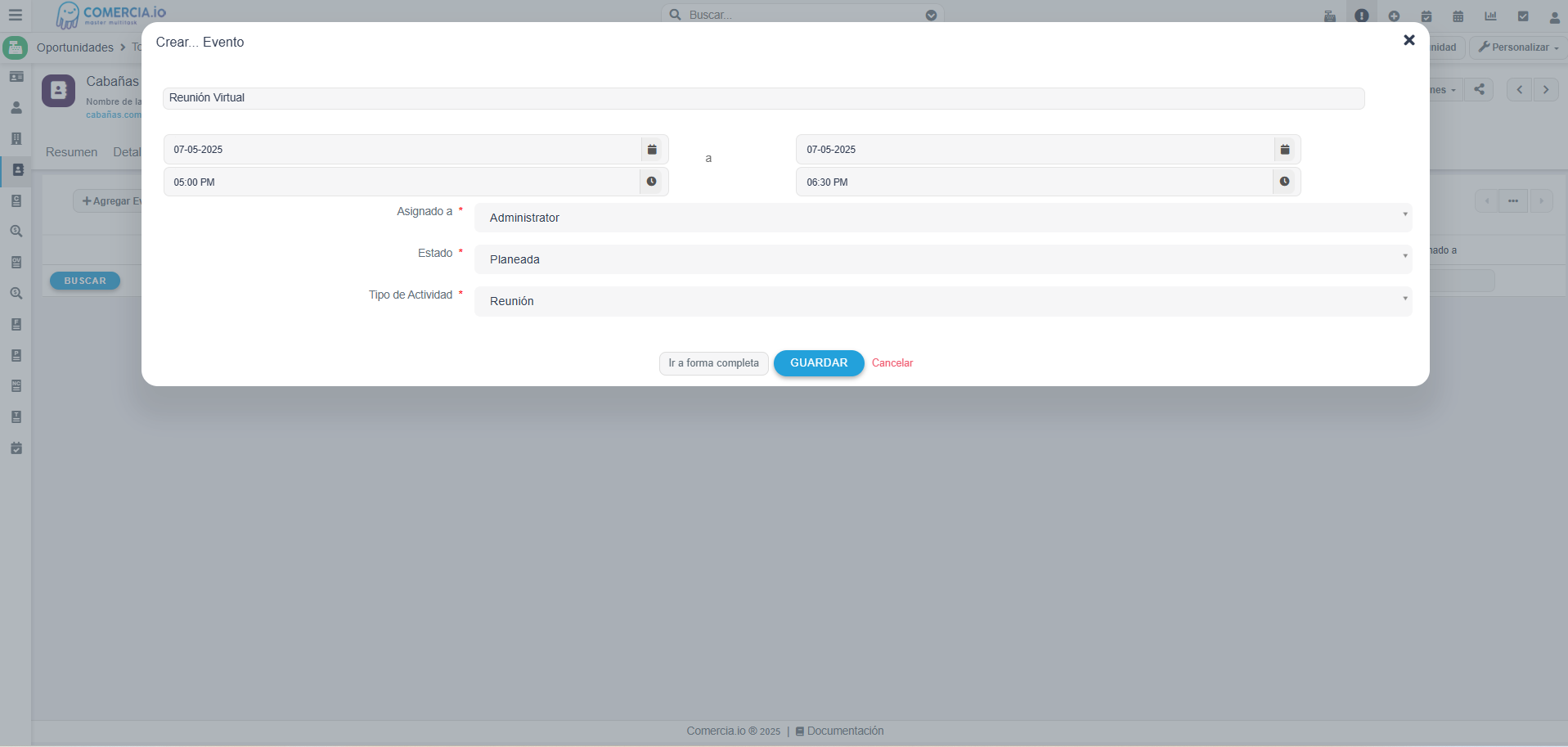The image size is (1568, 747).
Task: Close the Crear Evento dialog
Action: coord(1409,40)
